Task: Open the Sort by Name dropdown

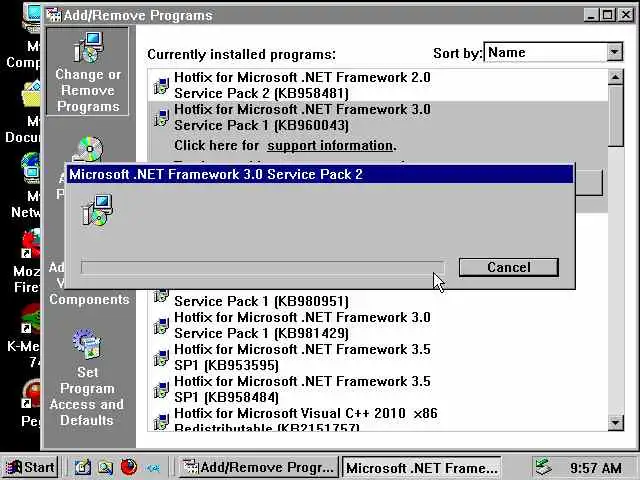Action: click(x=553, y=52)
